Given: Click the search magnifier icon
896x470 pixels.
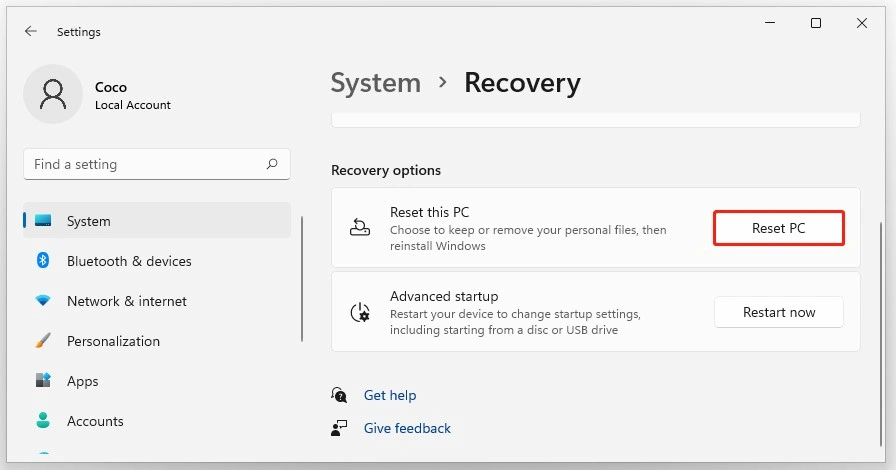Looking at the screenshot, I should (272, 164).
